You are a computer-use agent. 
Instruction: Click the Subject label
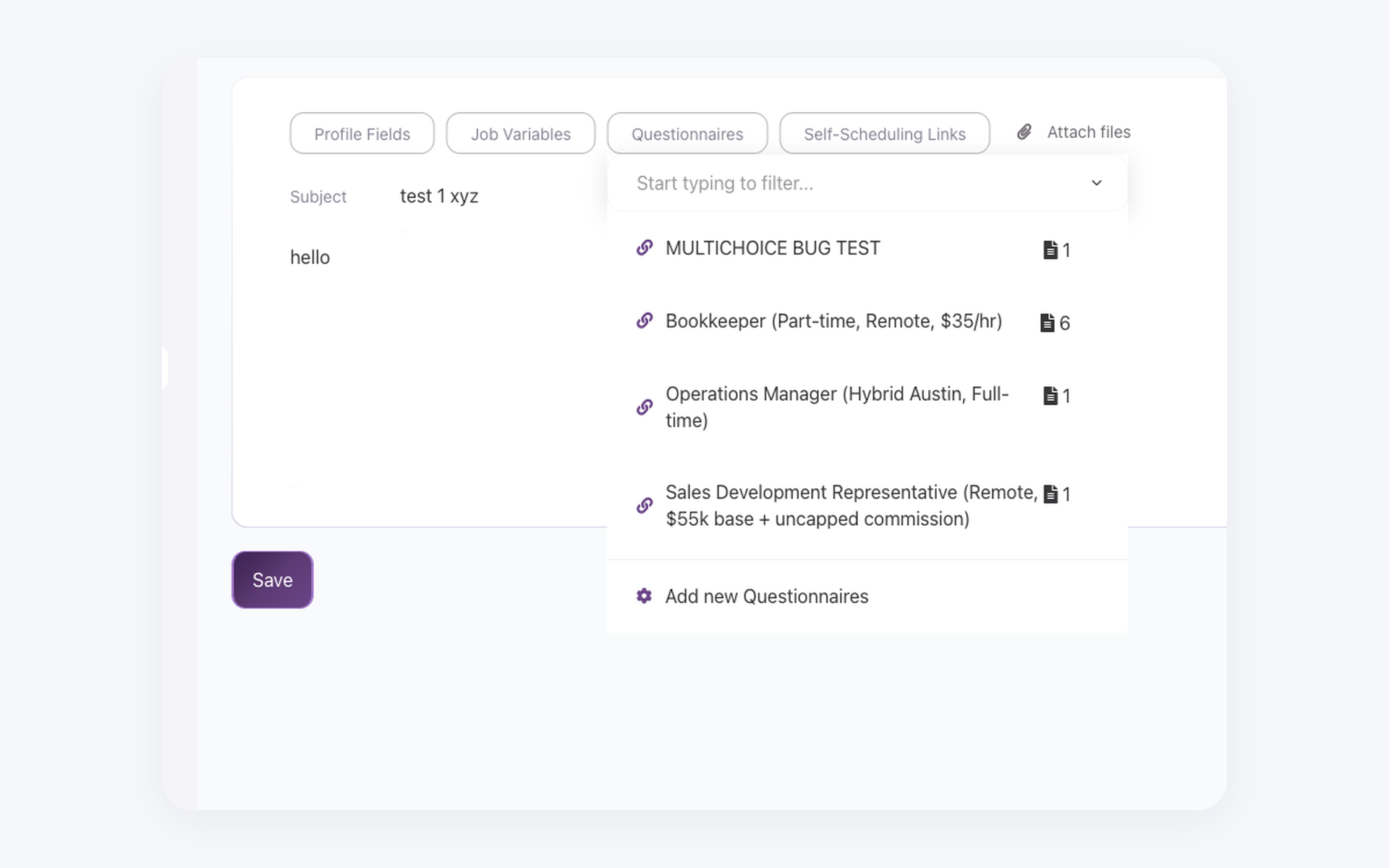coord(318,197)
